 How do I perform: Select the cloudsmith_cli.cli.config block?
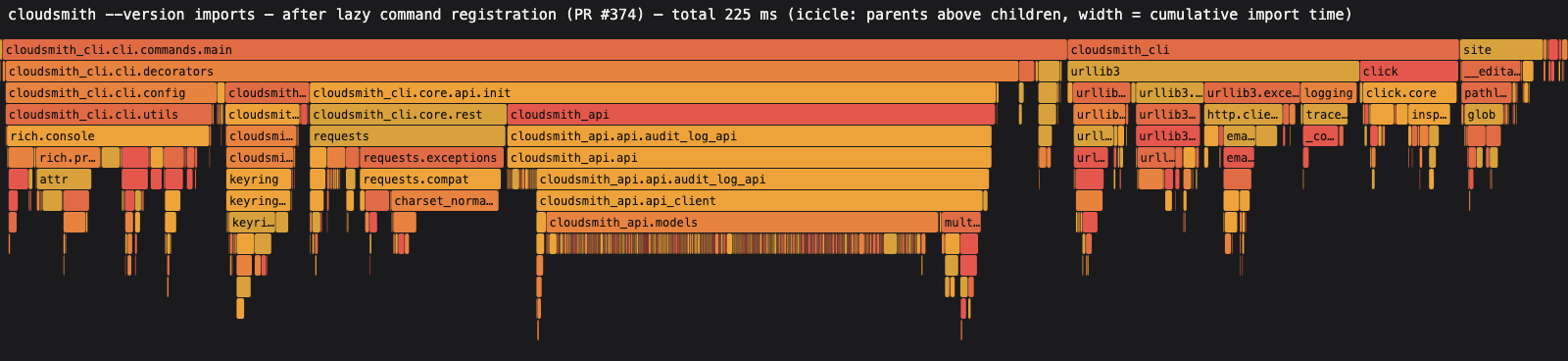(x=111, y=93)
